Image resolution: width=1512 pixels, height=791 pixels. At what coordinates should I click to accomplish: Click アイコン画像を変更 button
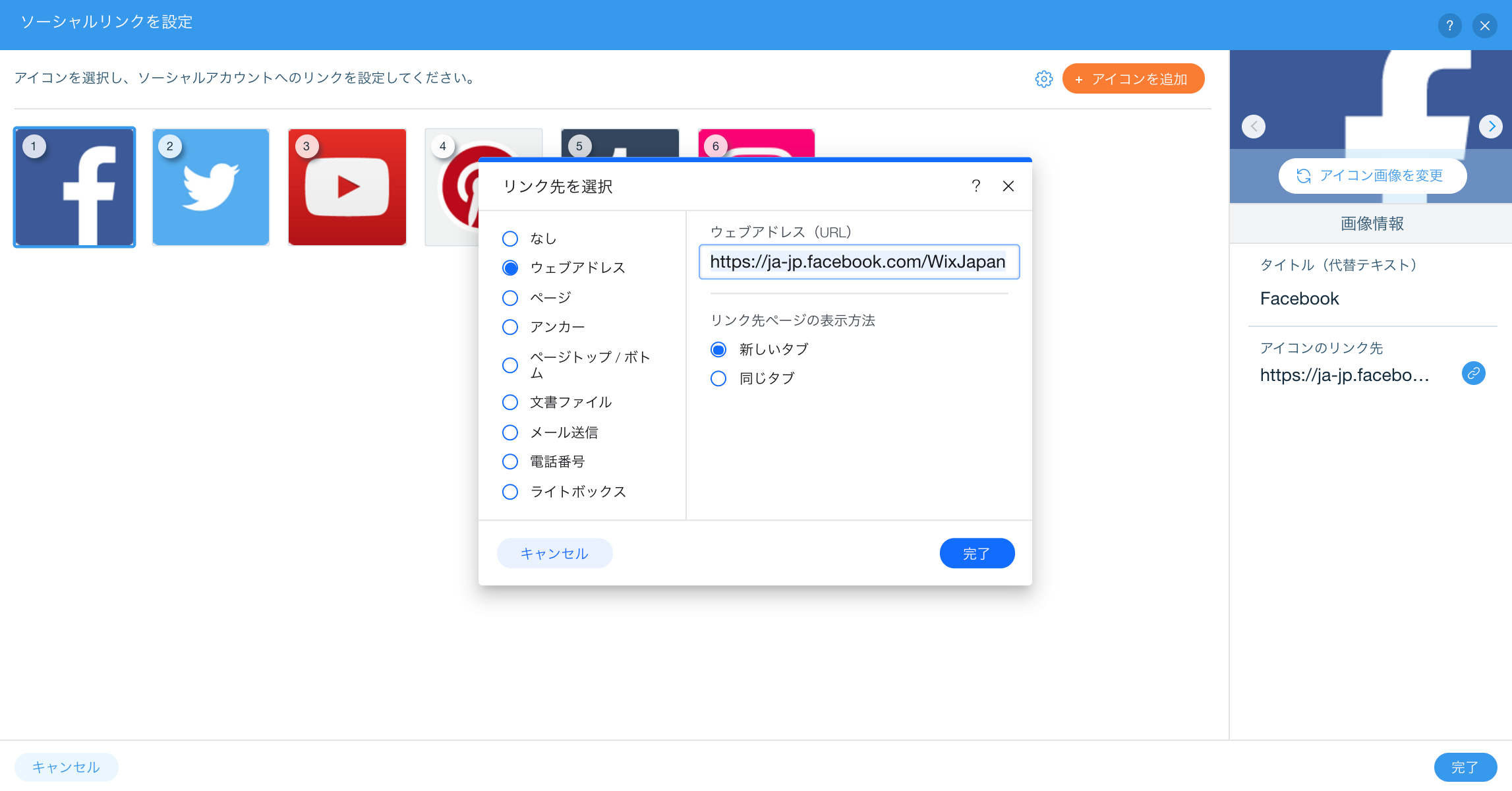coord(1373,176)
